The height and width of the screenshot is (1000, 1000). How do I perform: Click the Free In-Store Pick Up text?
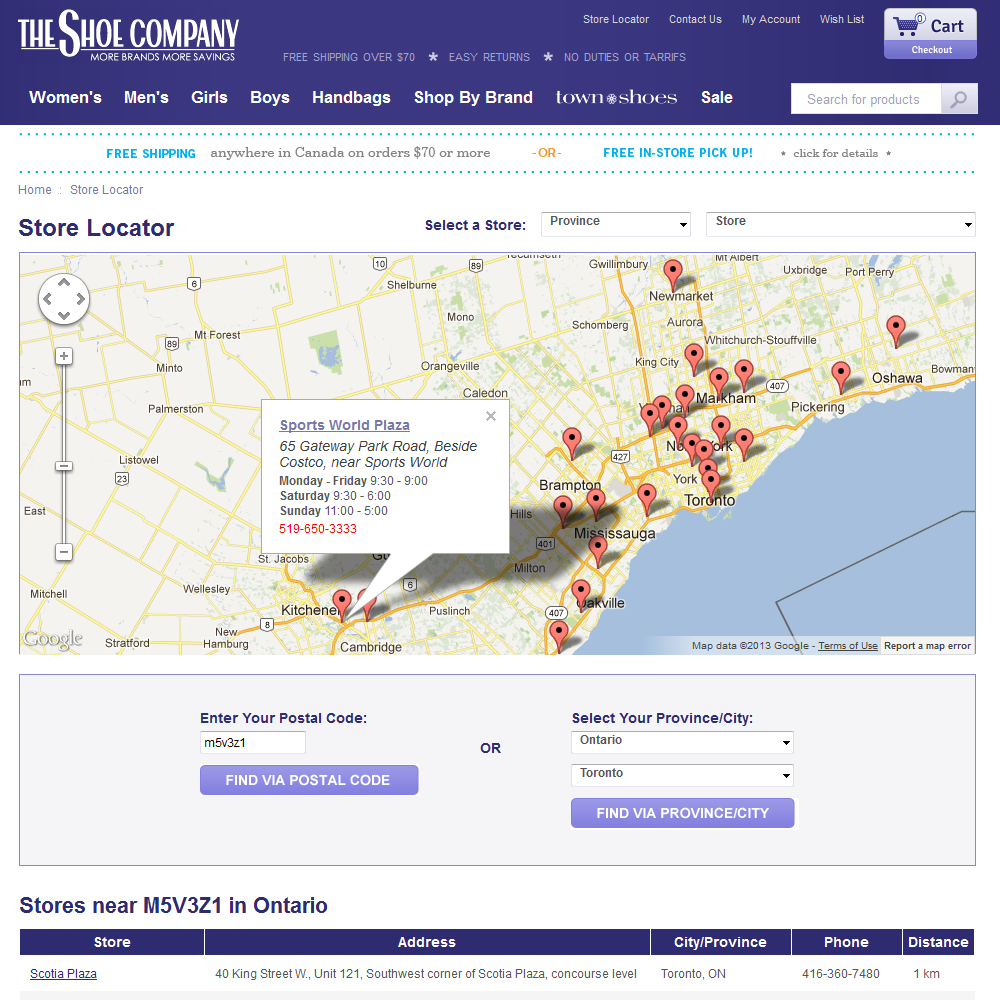(678, 153)
